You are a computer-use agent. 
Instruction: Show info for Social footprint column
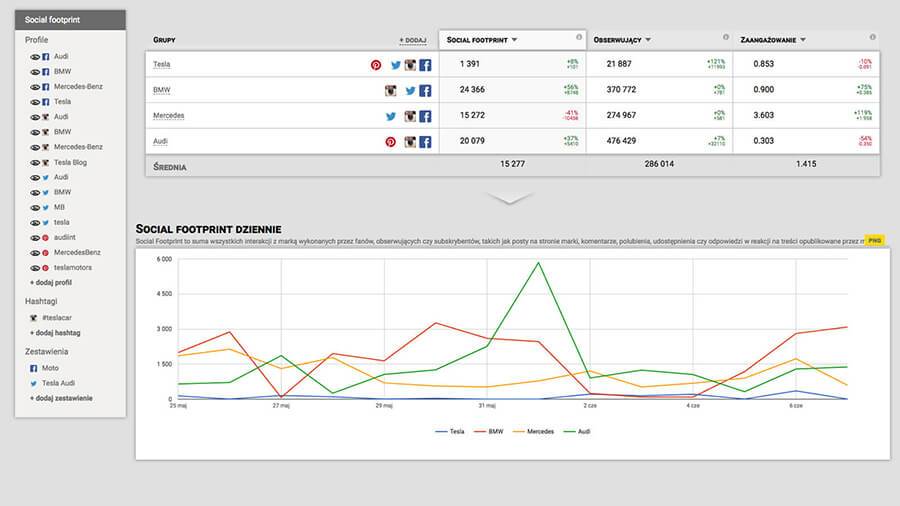point(579,37)
